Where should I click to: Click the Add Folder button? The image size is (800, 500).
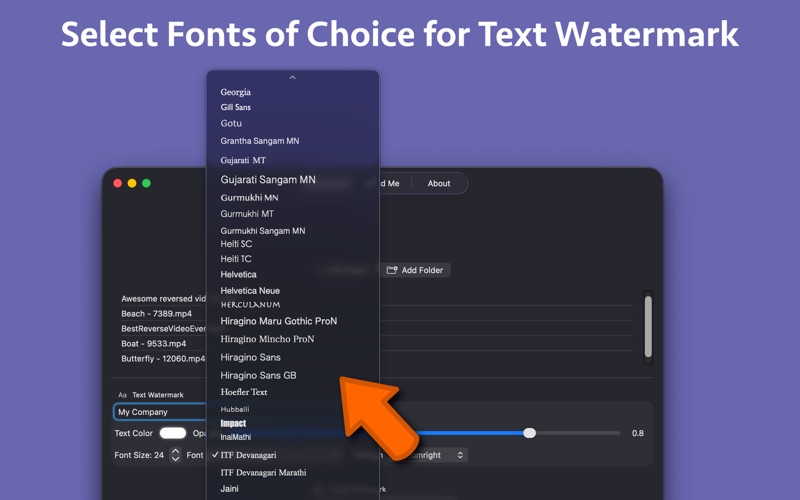pyautogui.click(x=415, y=270)
